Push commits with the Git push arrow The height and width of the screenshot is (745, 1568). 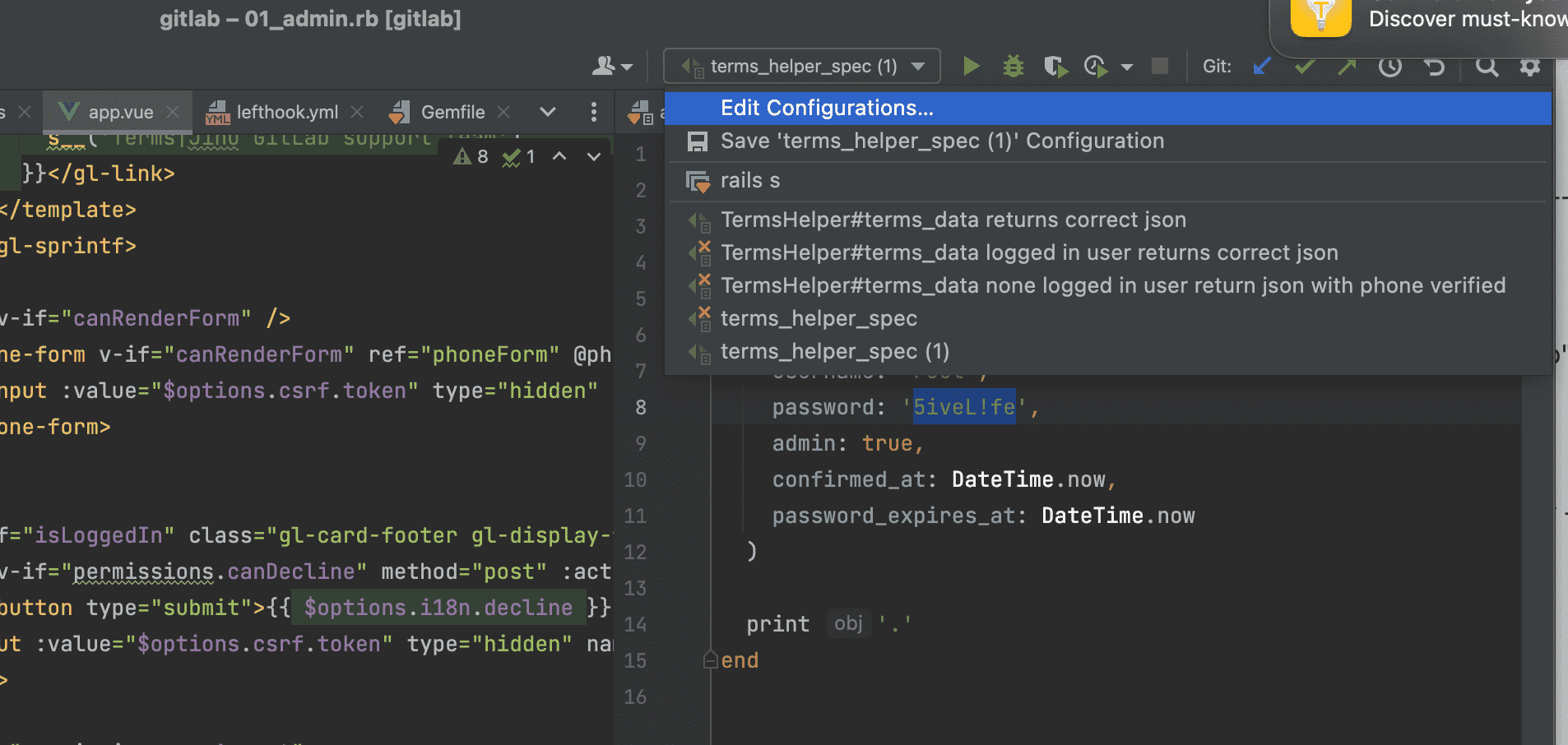[x=1346, y=67]
